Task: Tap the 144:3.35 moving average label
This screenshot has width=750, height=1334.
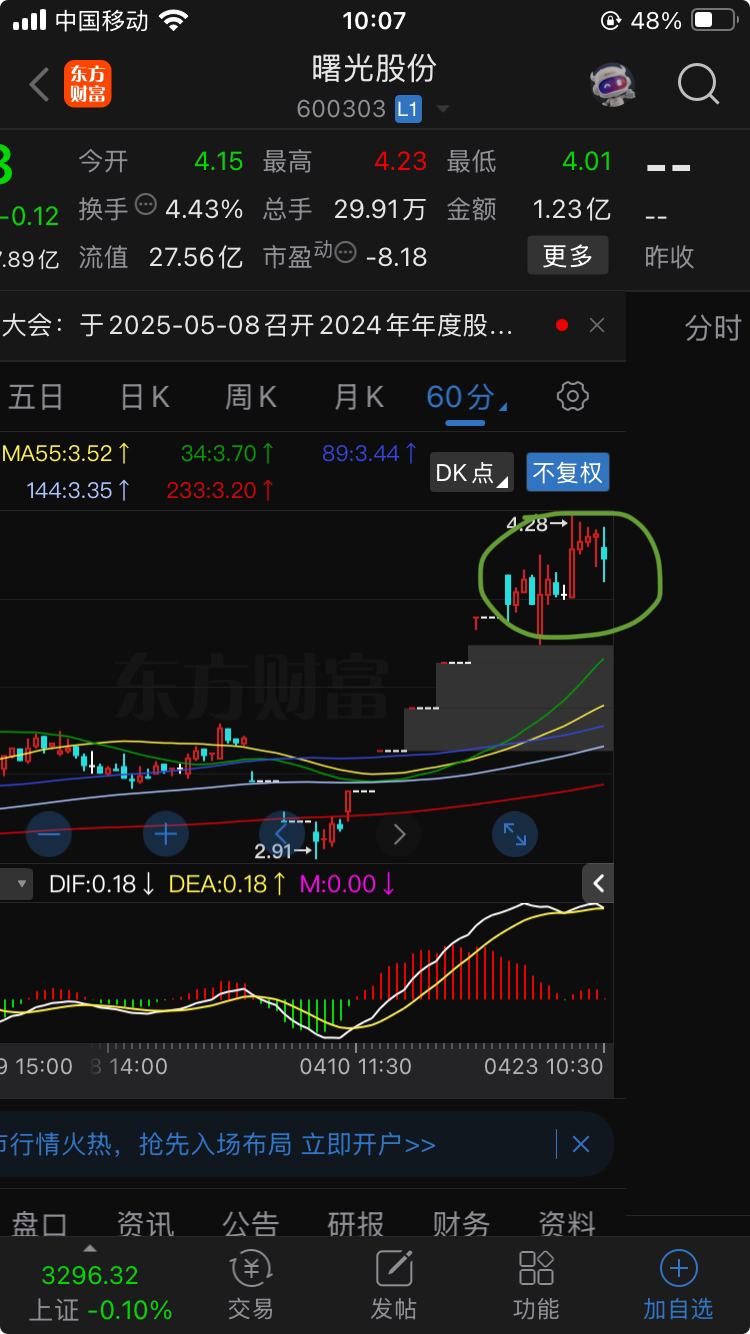Action: (x=79, y=490)
